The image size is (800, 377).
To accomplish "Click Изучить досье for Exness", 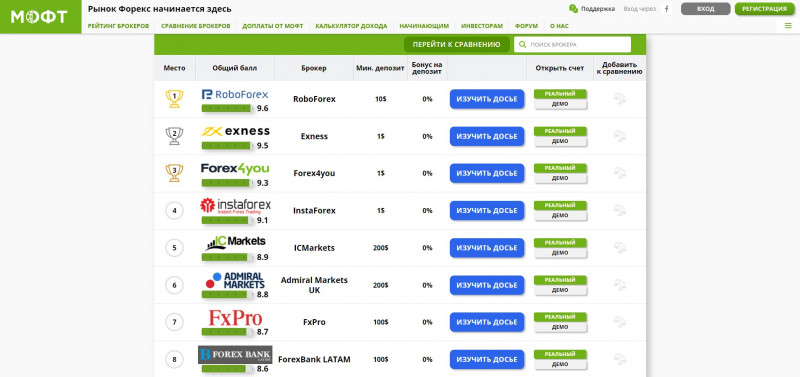I will coord(487,136).
